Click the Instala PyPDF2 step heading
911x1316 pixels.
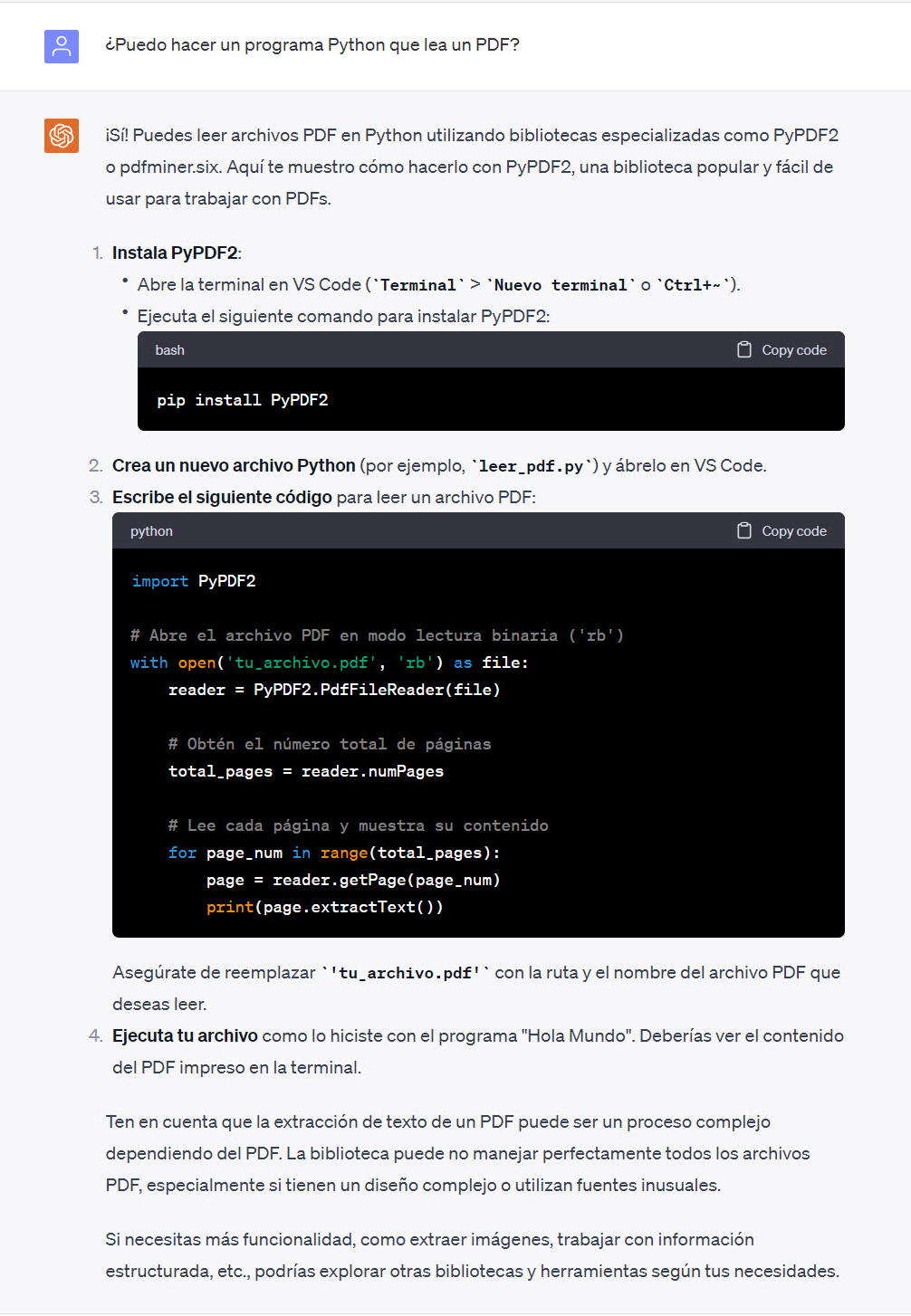tap(176, 253)
